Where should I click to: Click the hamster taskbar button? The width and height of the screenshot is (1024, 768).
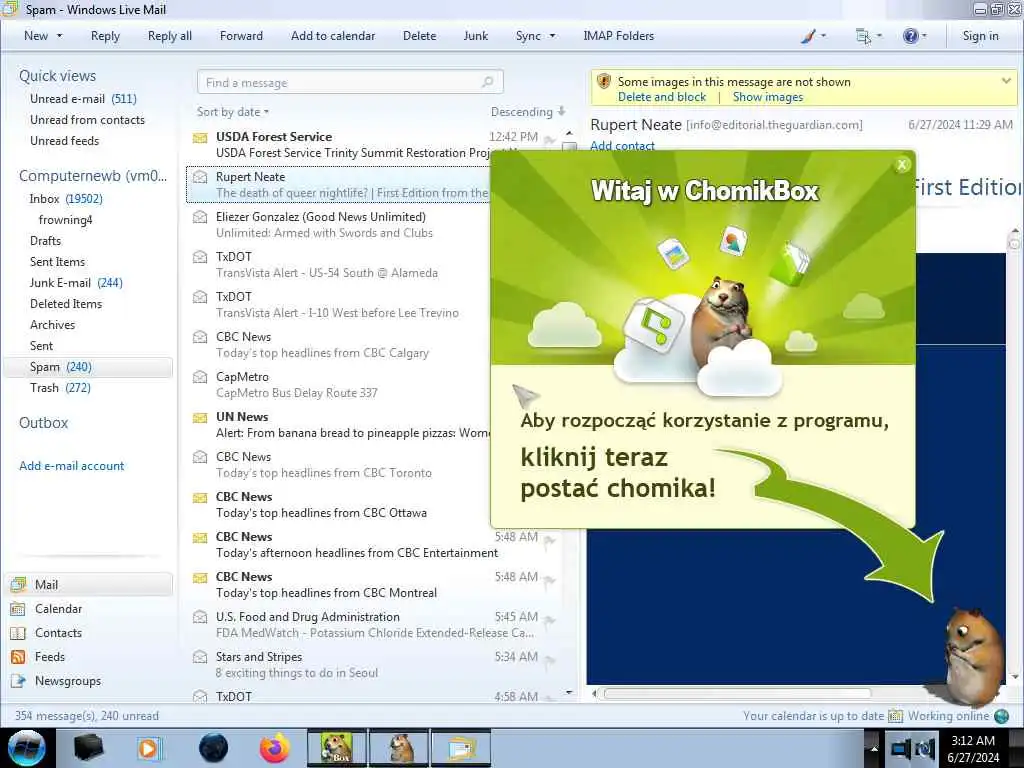click(x=399, y=748)
